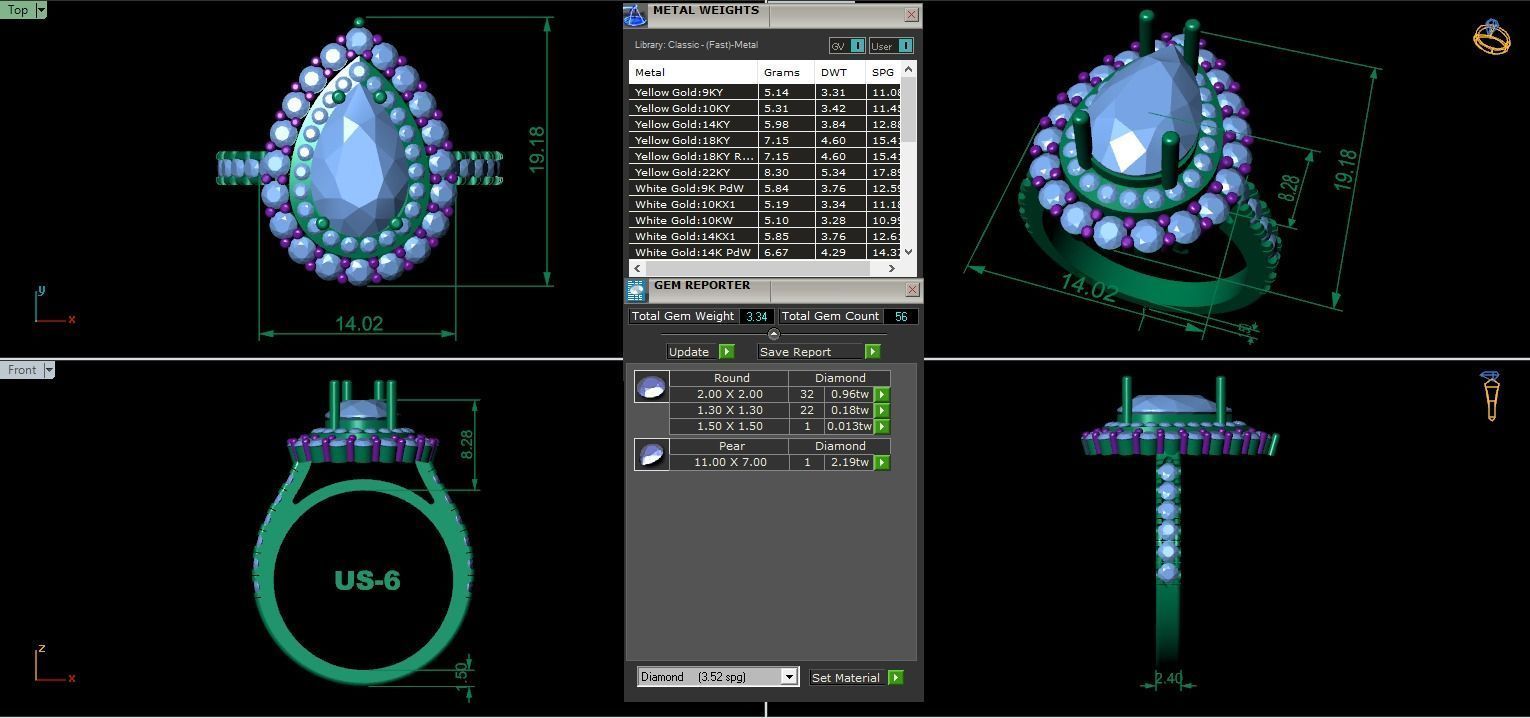Click the Metal Weights panel icon
The image size is (1530, 718).
(635, 15)
